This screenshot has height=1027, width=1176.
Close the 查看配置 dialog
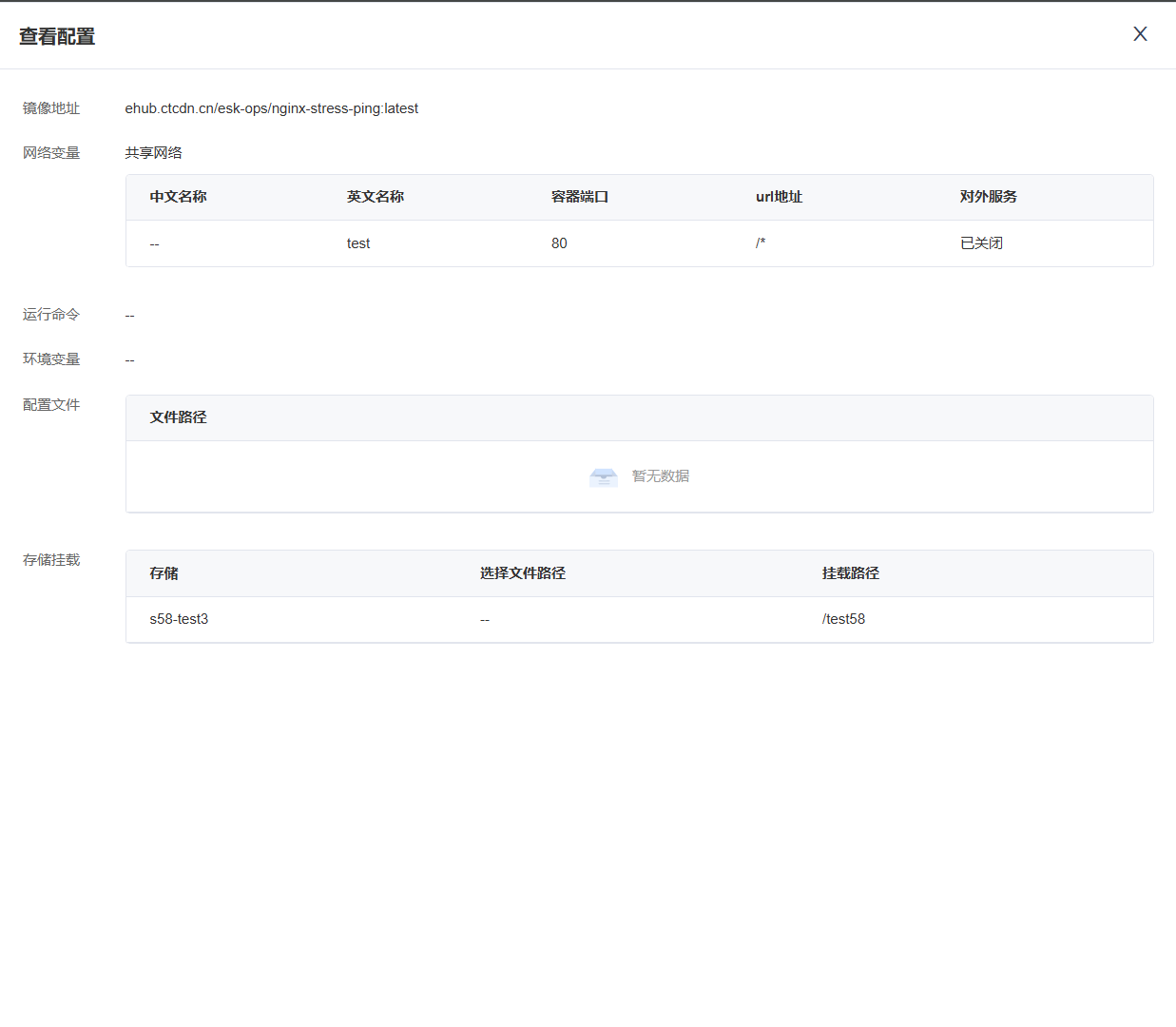(1140, 34)
